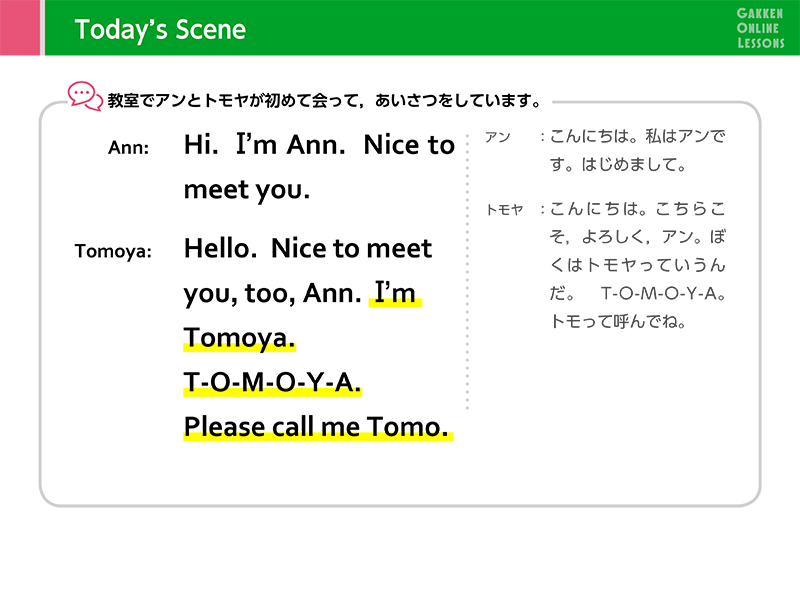Click the text "you, too, Ann."

click(x=272, y=294)
